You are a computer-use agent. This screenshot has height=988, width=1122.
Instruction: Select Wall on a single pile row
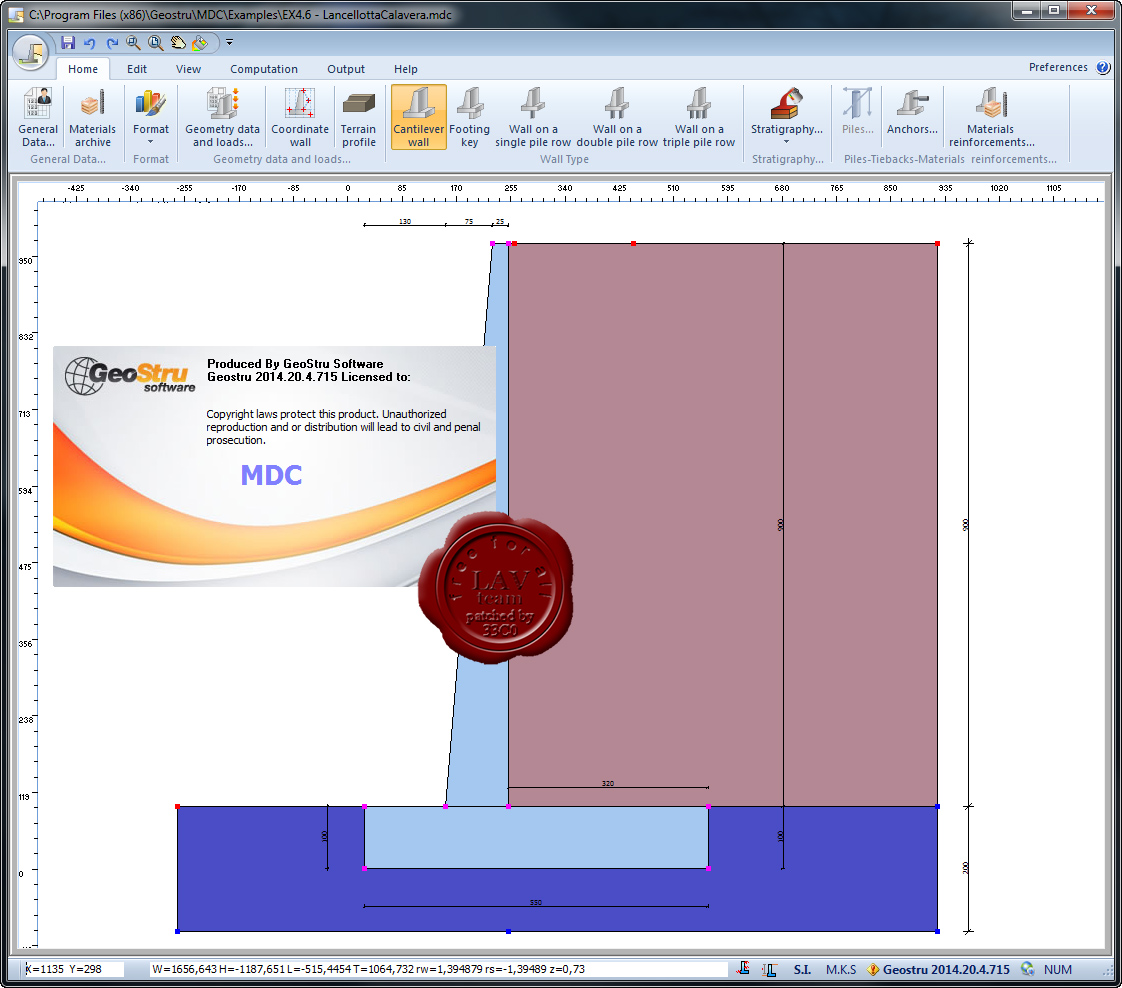pyautogui.click(x=533, y=117)
